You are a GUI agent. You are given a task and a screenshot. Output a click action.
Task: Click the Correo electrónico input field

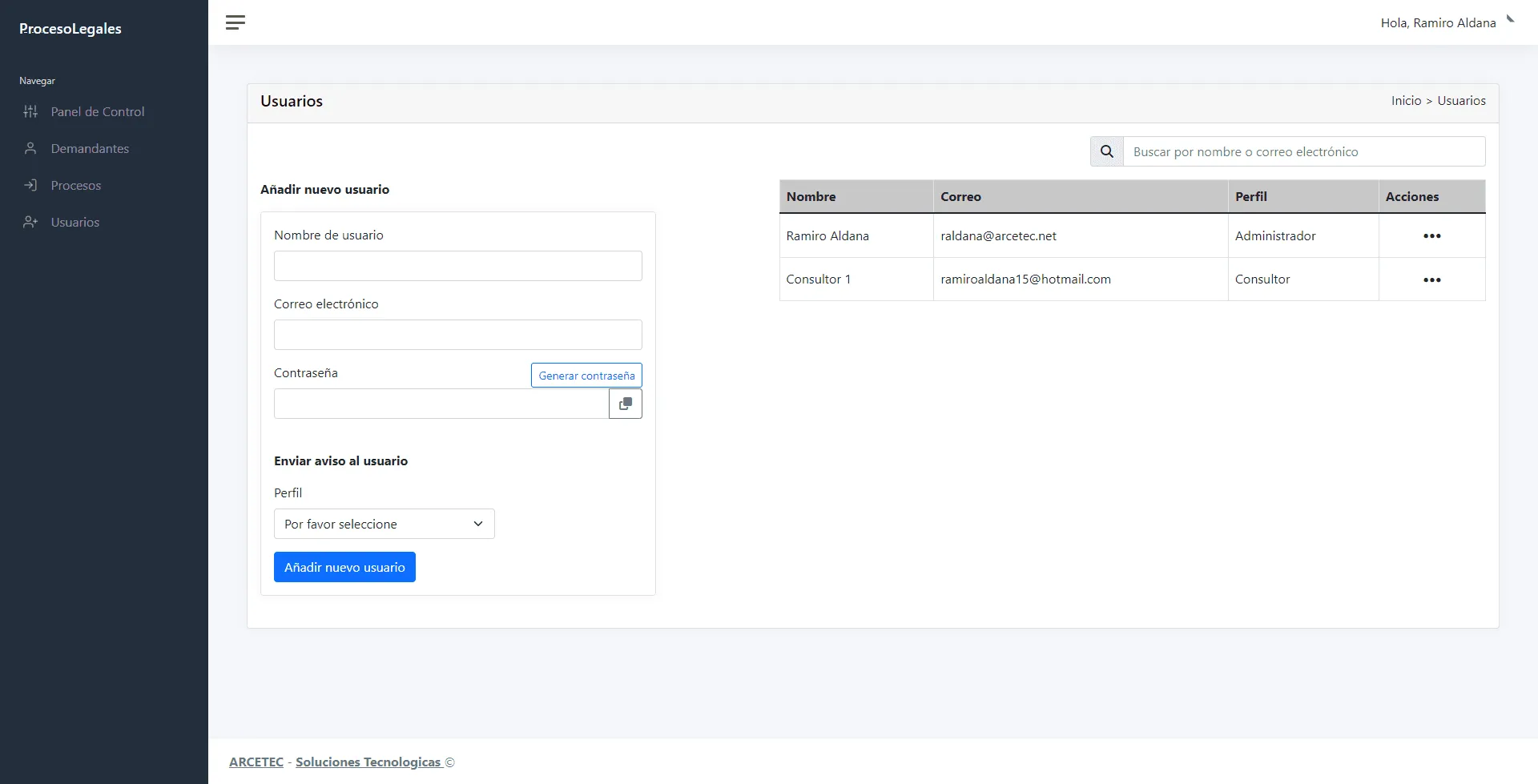(457, 335)
